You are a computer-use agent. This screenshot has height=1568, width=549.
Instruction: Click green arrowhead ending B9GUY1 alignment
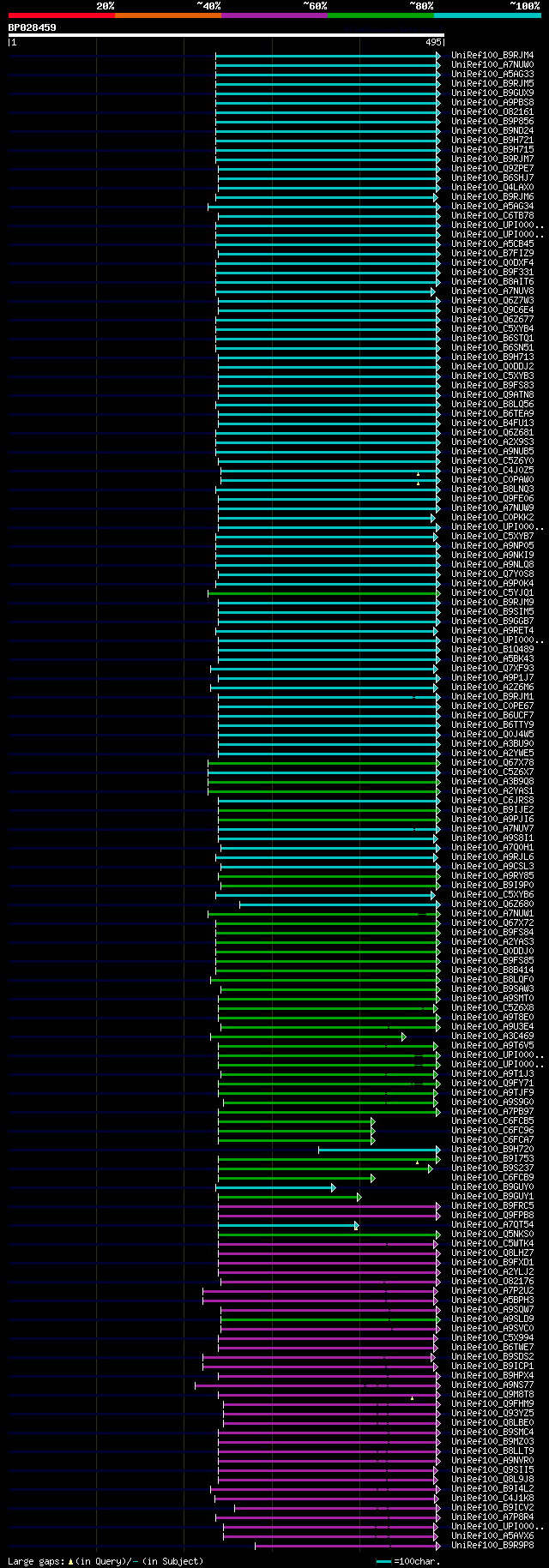359,1197
